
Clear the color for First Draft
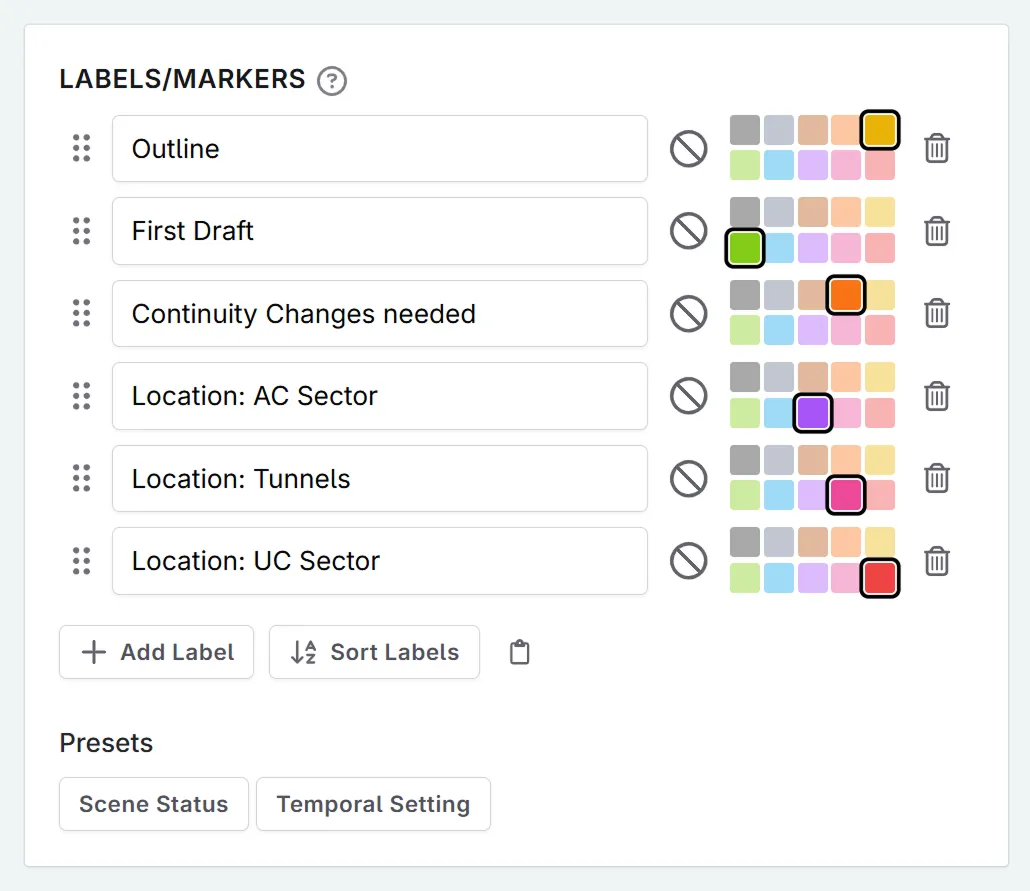[x=688, y=231]
